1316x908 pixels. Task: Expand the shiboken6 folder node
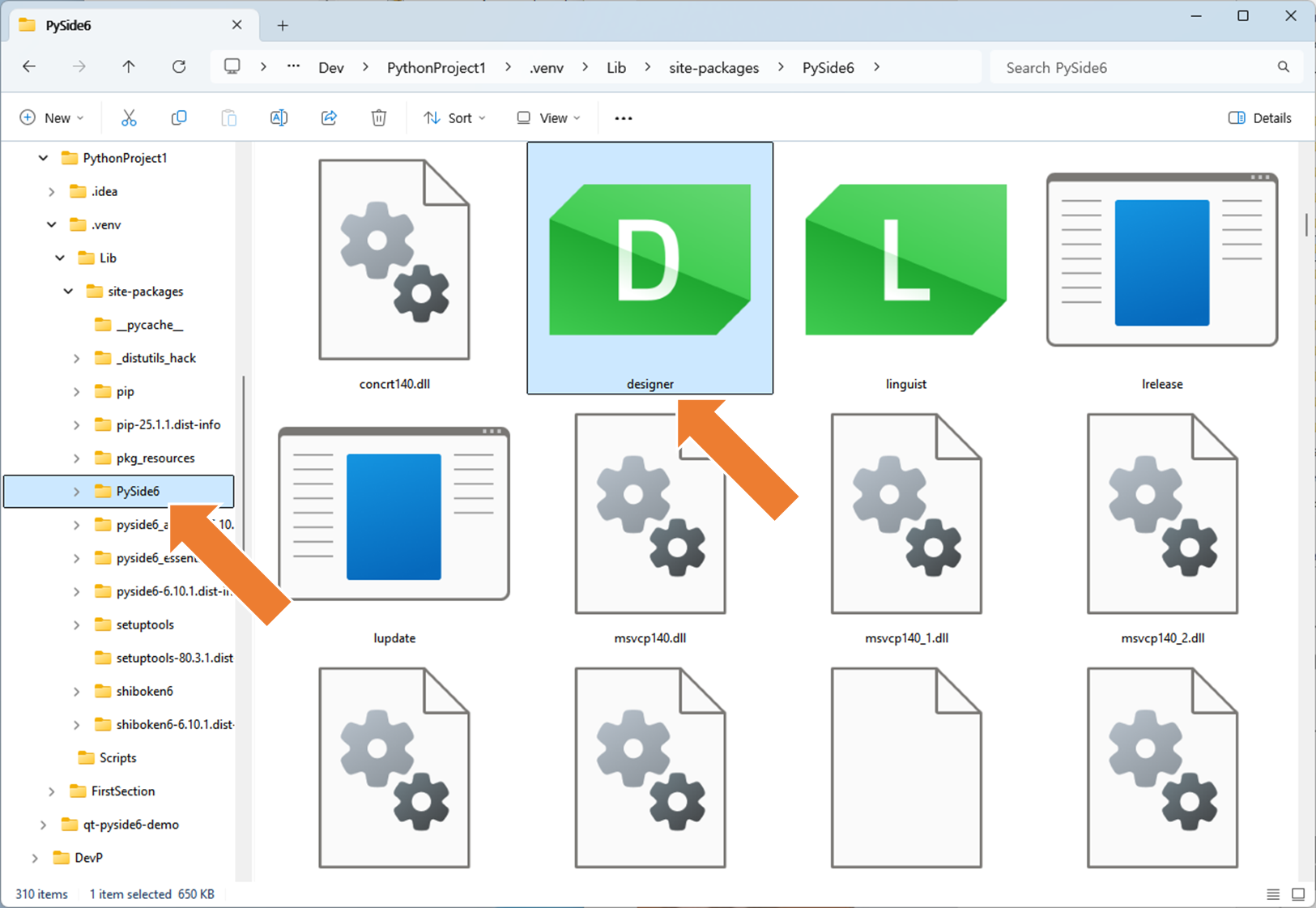pos(76,692)
